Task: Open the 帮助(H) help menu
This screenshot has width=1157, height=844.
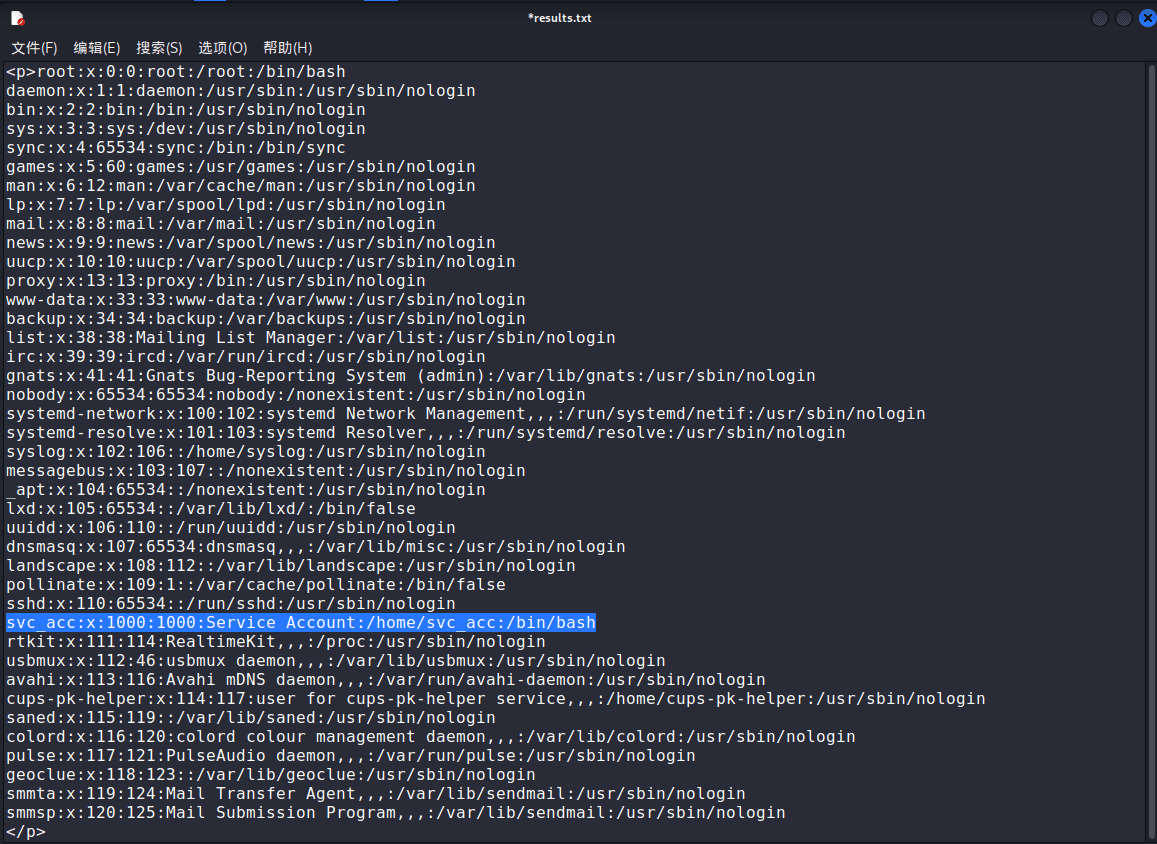Action: (x=287, y=48)
